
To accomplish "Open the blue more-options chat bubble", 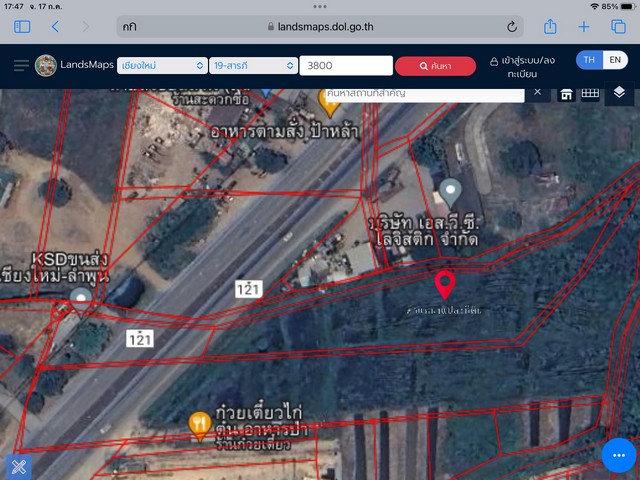I will tap(619, 456).
